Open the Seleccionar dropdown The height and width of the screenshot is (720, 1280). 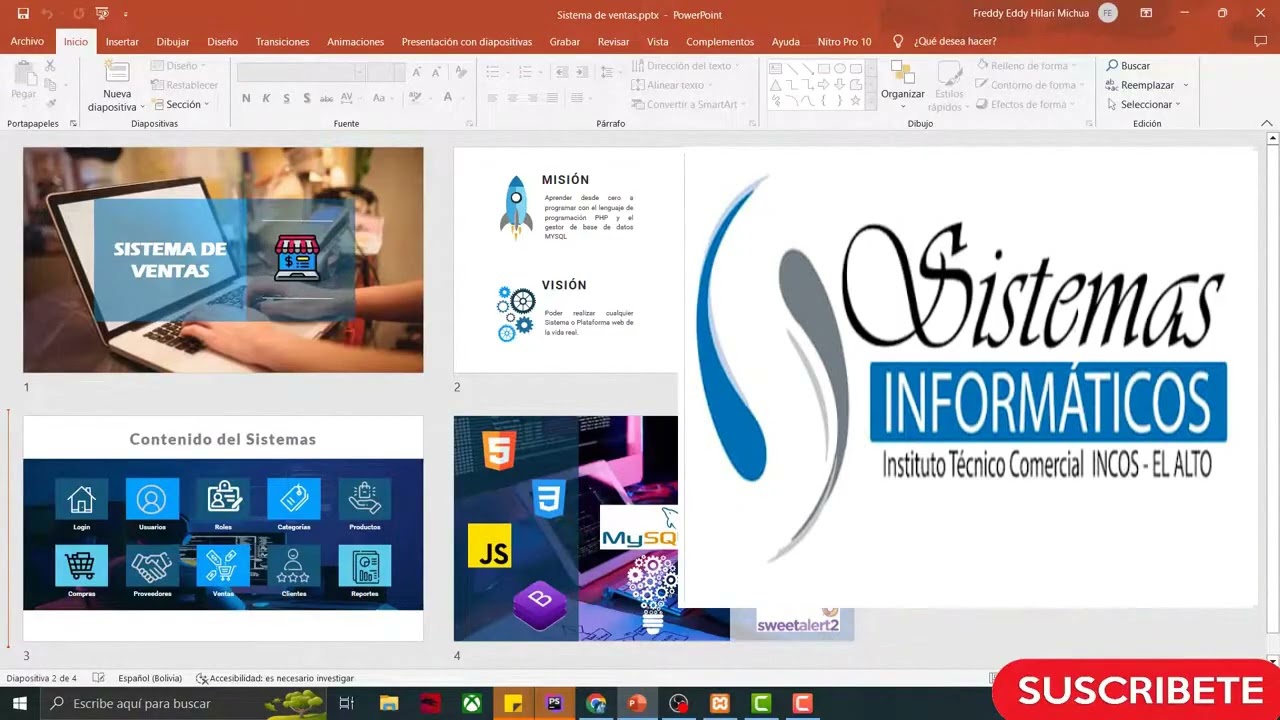[x=1144, y=104]
